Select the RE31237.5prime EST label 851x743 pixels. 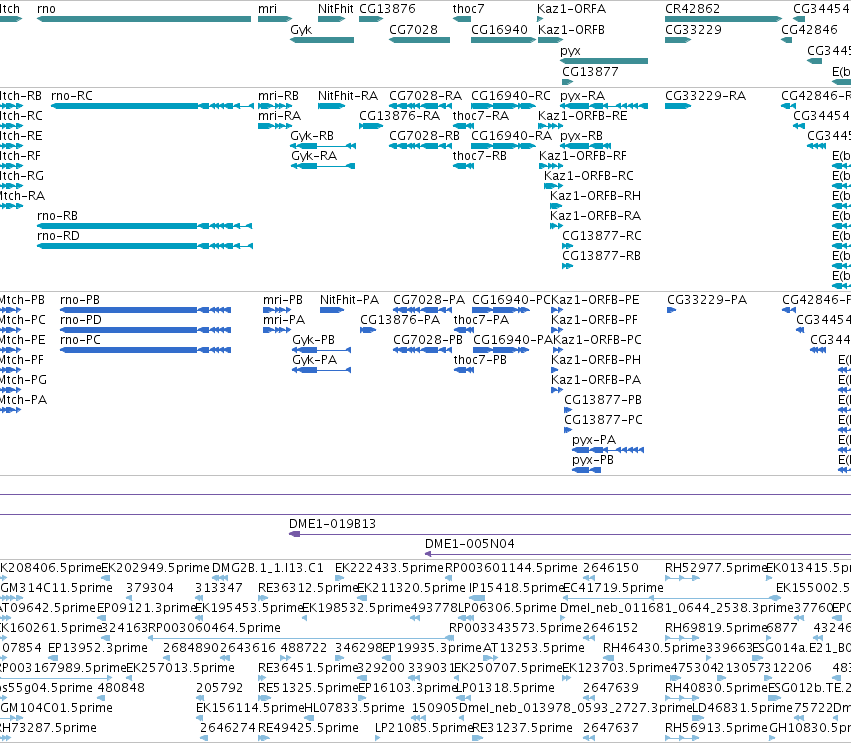(x=522, y=728)
